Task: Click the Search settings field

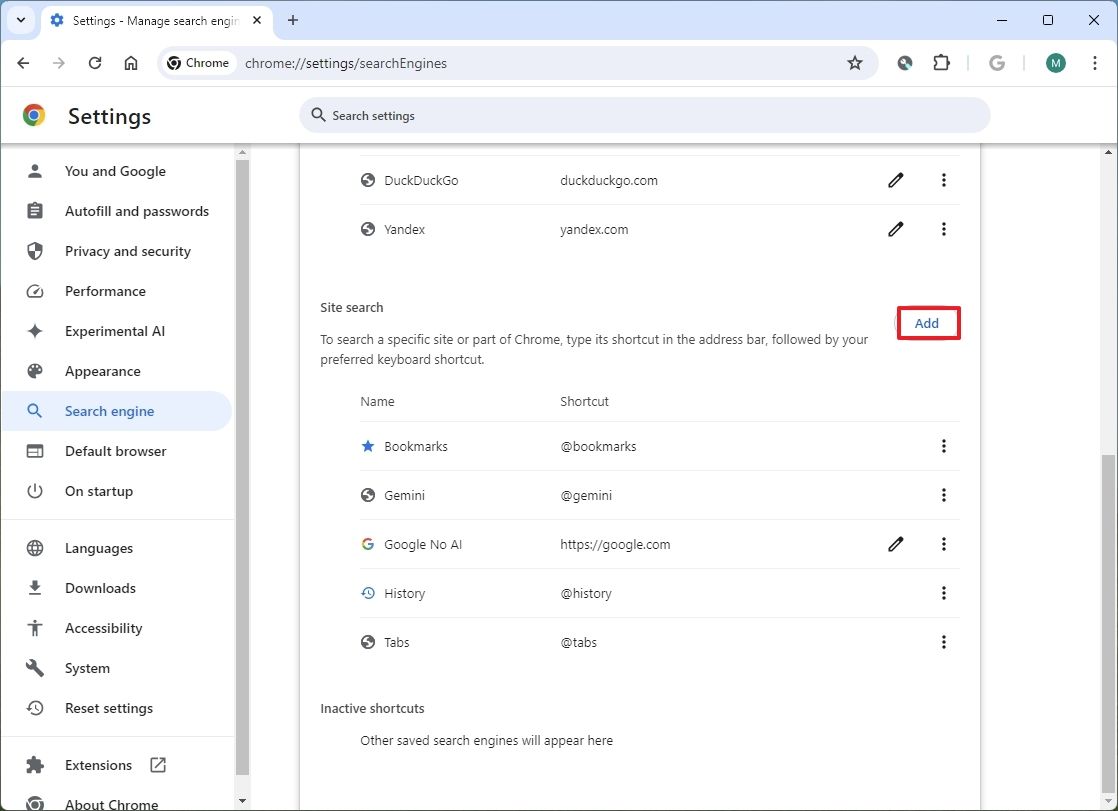Action: (x=645, y=115)
